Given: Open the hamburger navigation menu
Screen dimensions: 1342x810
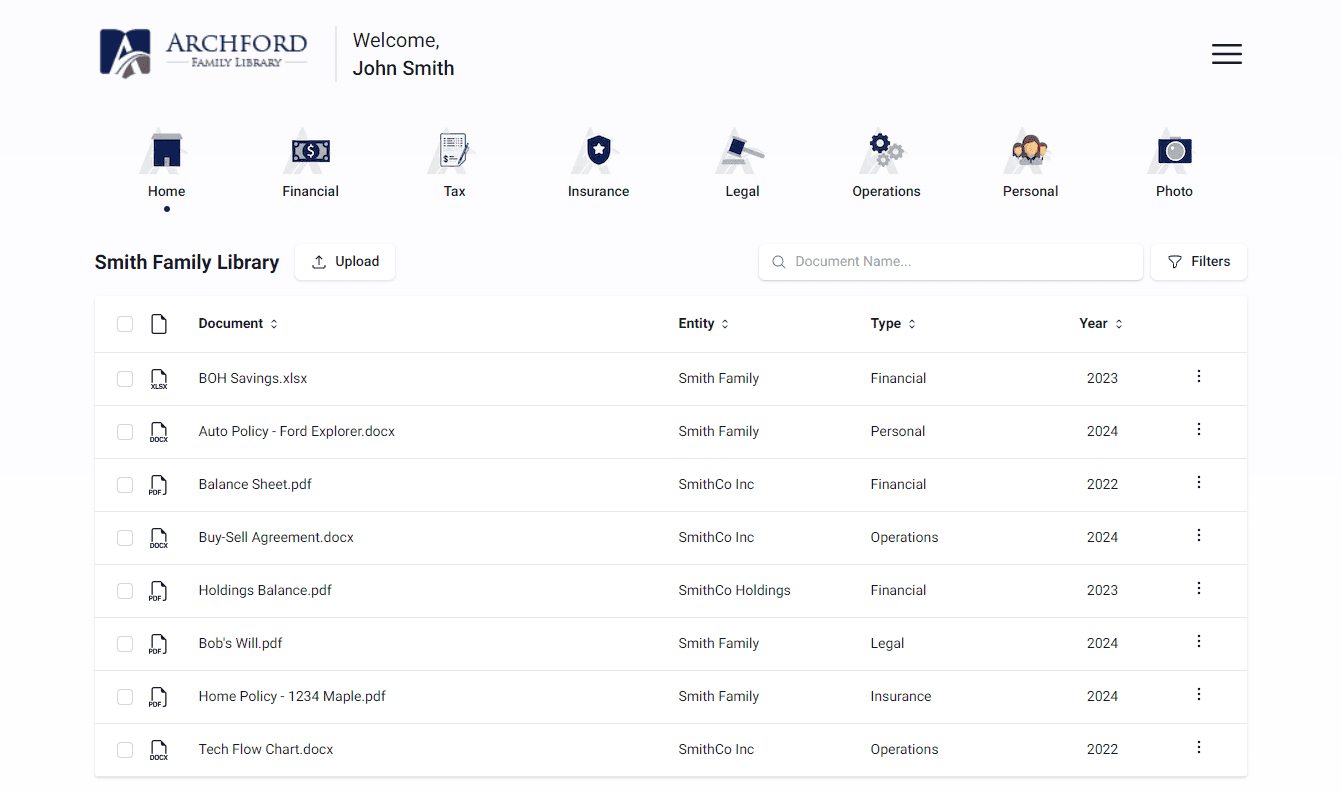Looking at the screenshot, I should click(1226, 54).
